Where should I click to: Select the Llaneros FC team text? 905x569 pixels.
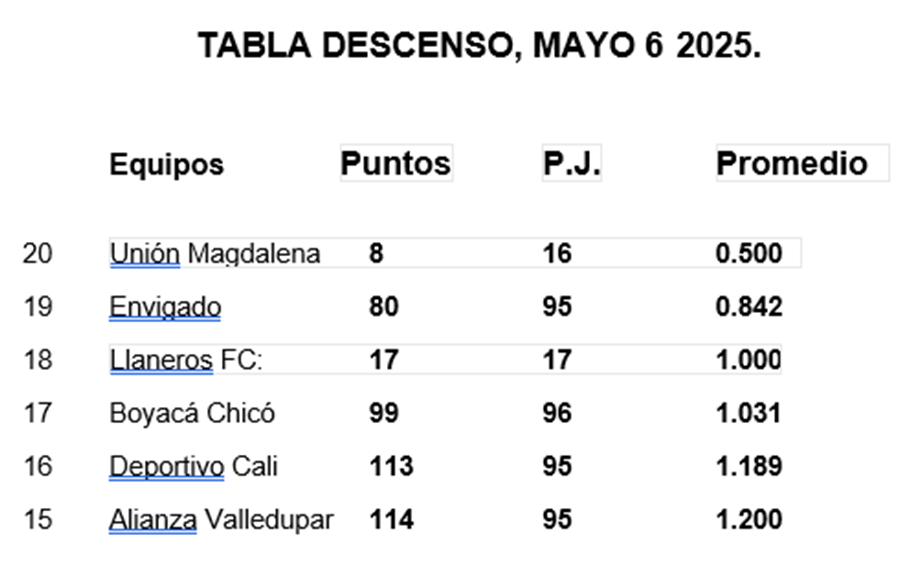click(x=186, y=360)
